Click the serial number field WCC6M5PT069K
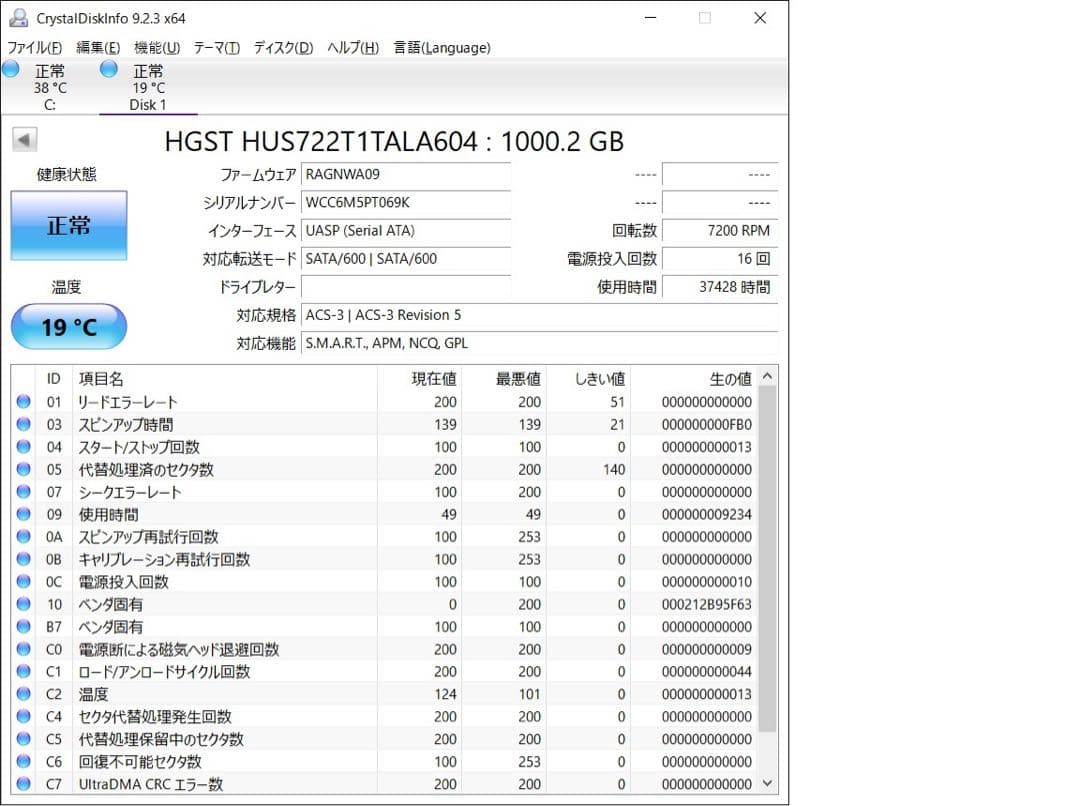Viewport: 1080px width, 806px height. point(406,203)
